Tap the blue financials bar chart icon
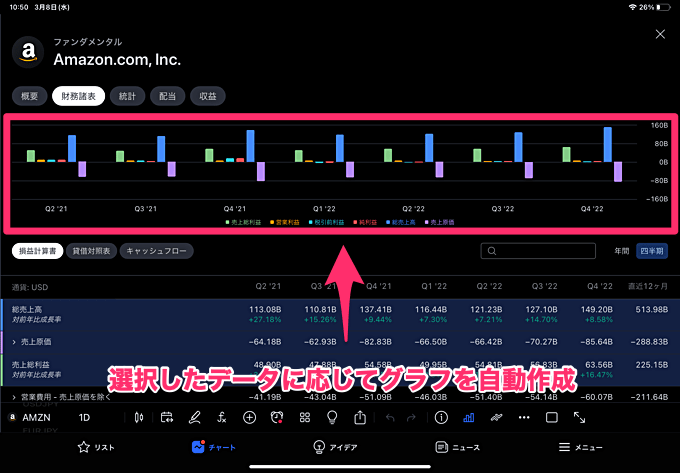The image size is (680, 473). [x=468, y=418]
